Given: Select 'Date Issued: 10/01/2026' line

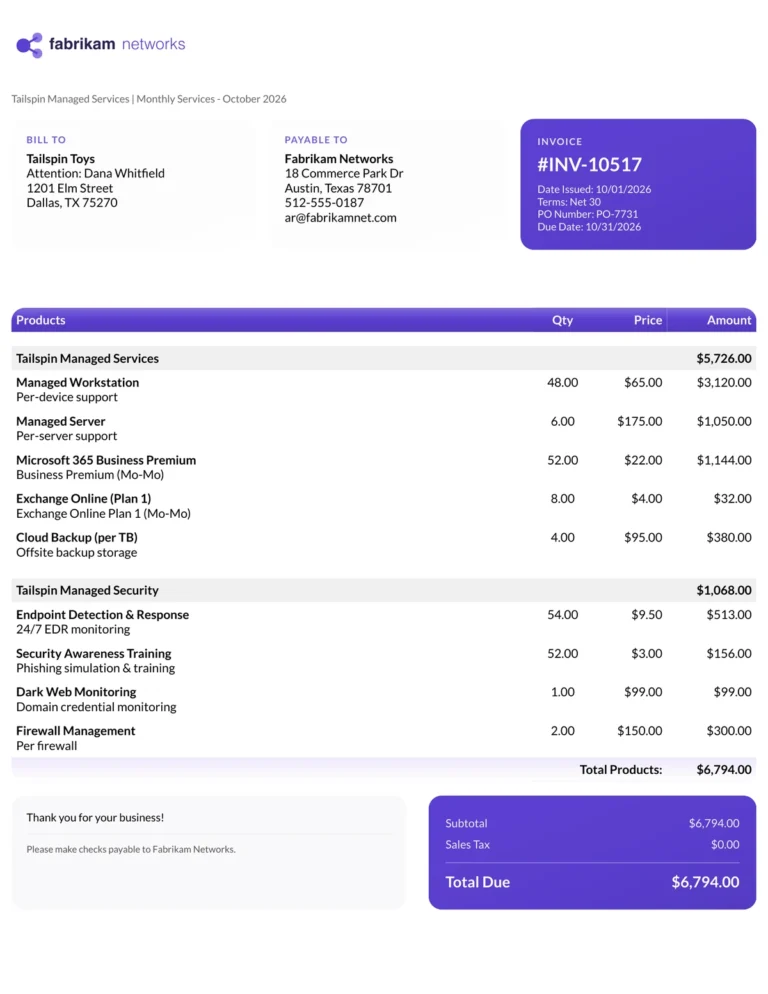Looking at the screenshot, I should pyautogui.click(x=594, y=189).
